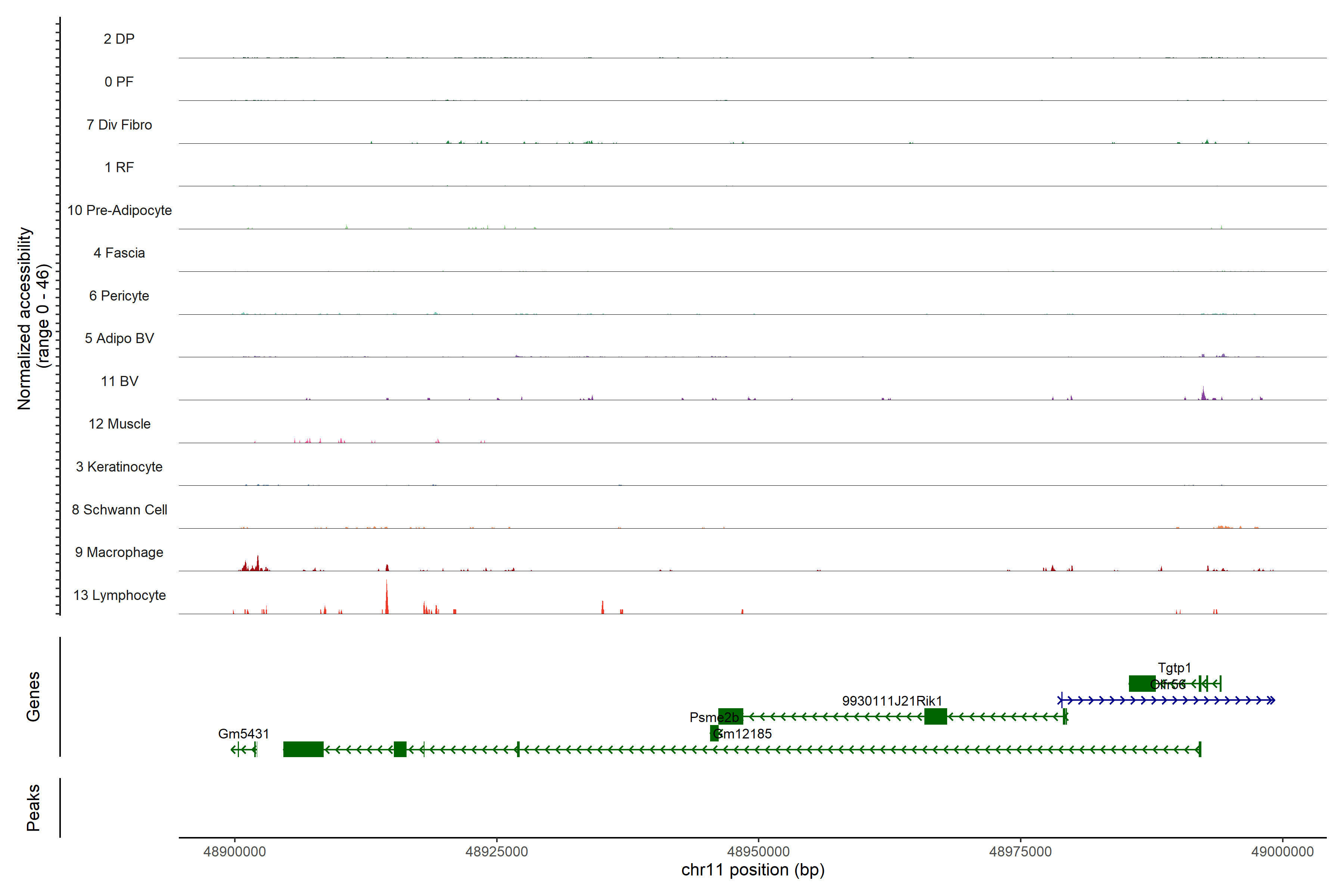Click the 13 Lymphocyte track label
This screenshot has width=1344, height=896.
tap(119, 595)
